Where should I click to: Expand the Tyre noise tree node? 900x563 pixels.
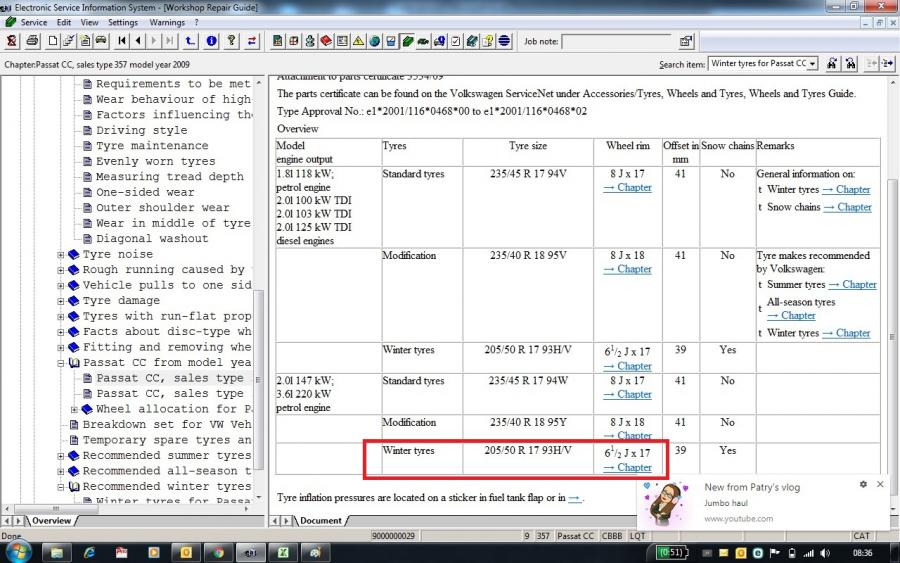click(x=61, y=255)
